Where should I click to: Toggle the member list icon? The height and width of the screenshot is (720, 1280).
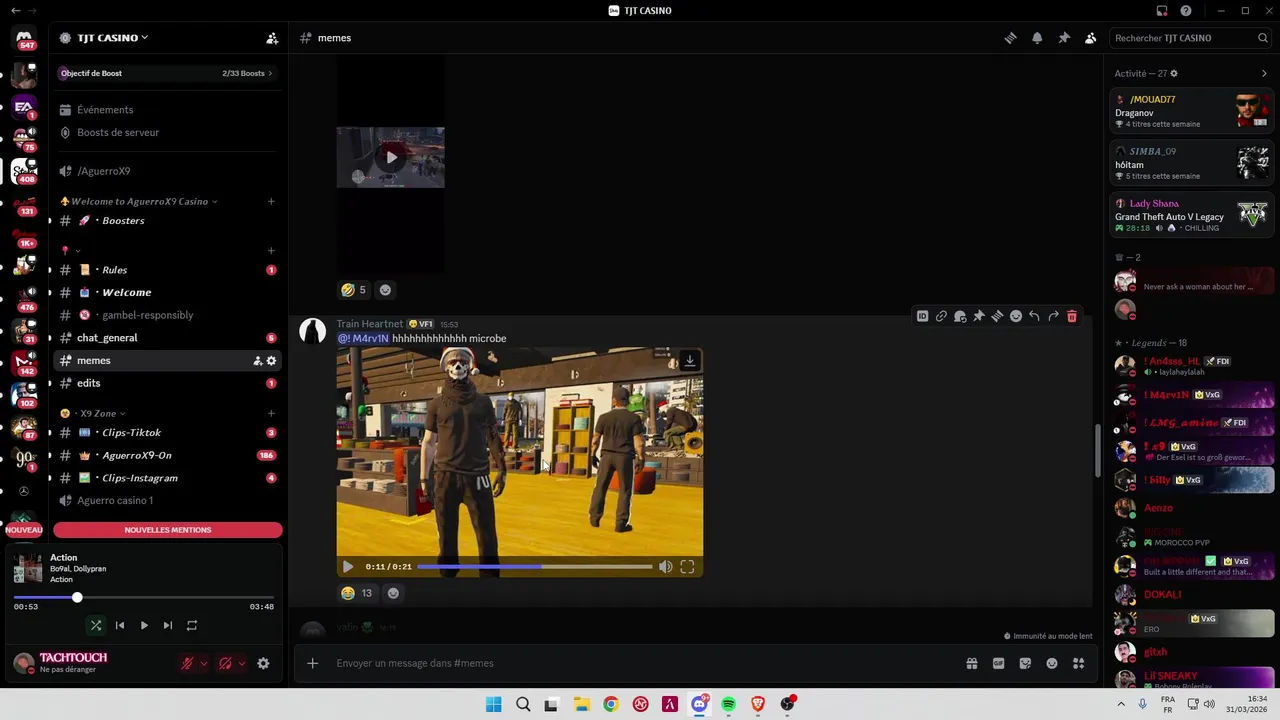[1090, 38]
